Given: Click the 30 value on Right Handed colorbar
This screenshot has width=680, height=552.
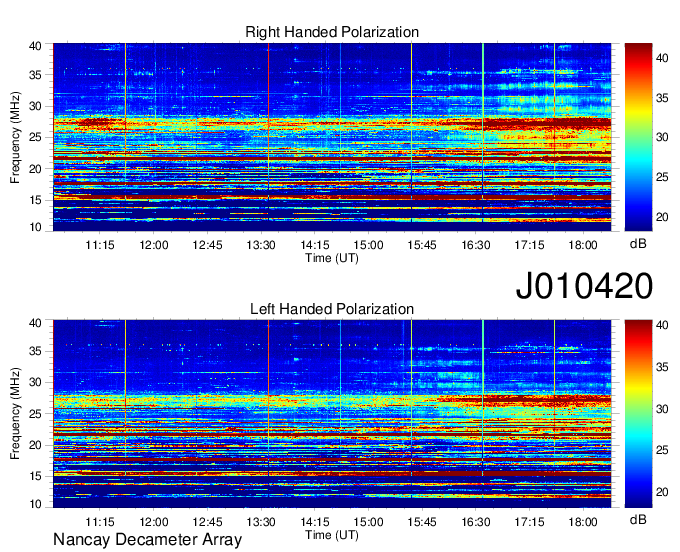Looking at the screenshot, I should coord(662,137).
